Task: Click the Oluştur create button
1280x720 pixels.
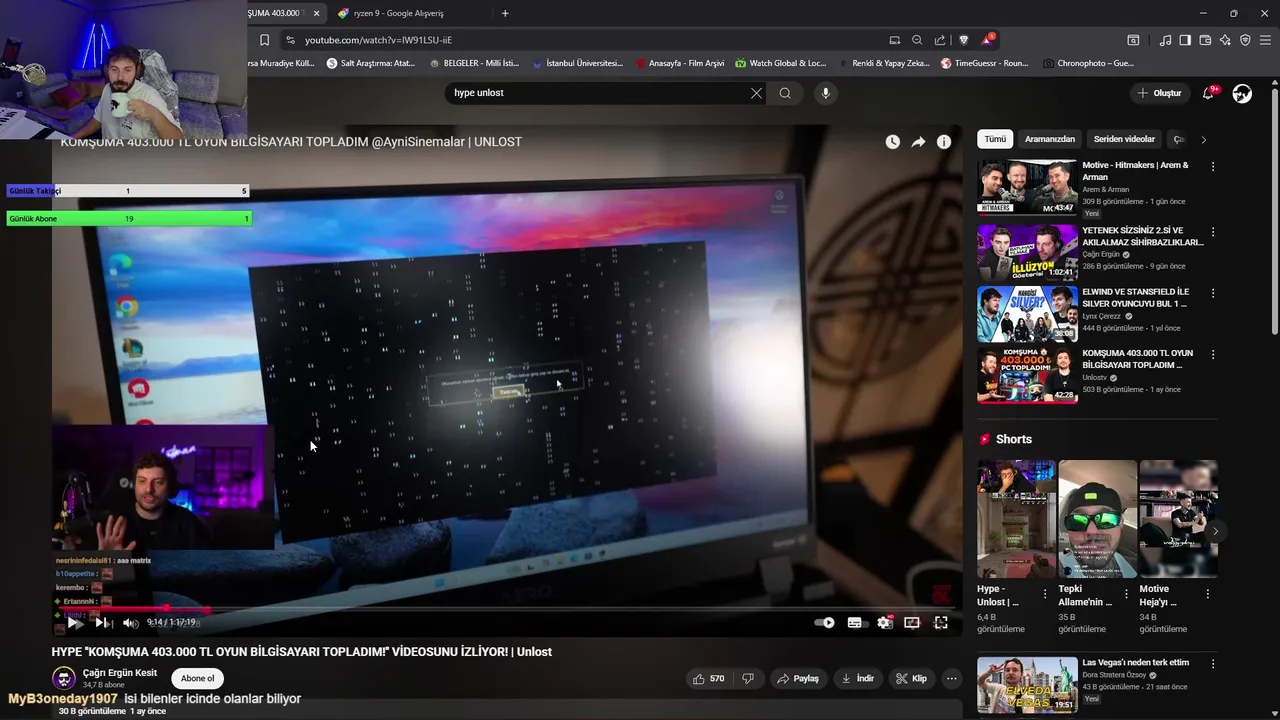Action: [x=1159, y=93]
